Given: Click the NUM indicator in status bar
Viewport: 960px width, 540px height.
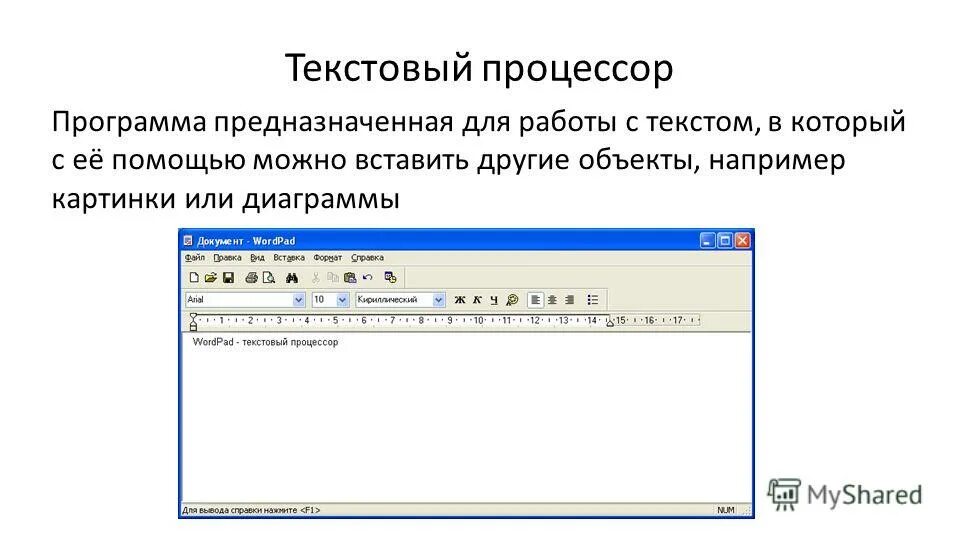Looking at the screenshot, I should (726, 509).
